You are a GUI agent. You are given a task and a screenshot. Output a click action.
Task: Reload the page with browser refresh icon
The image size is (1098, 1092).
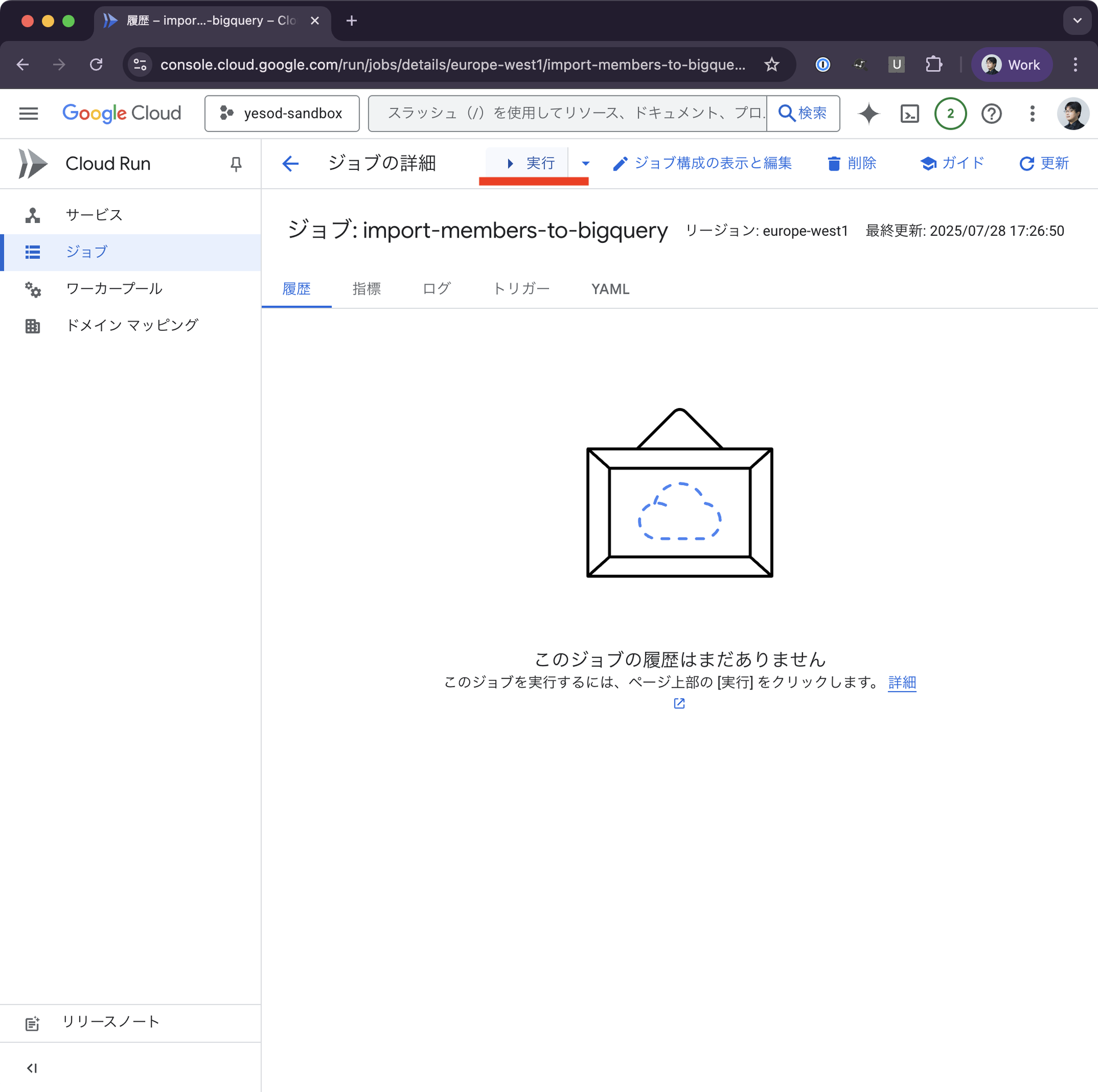[x=96, y=65]
